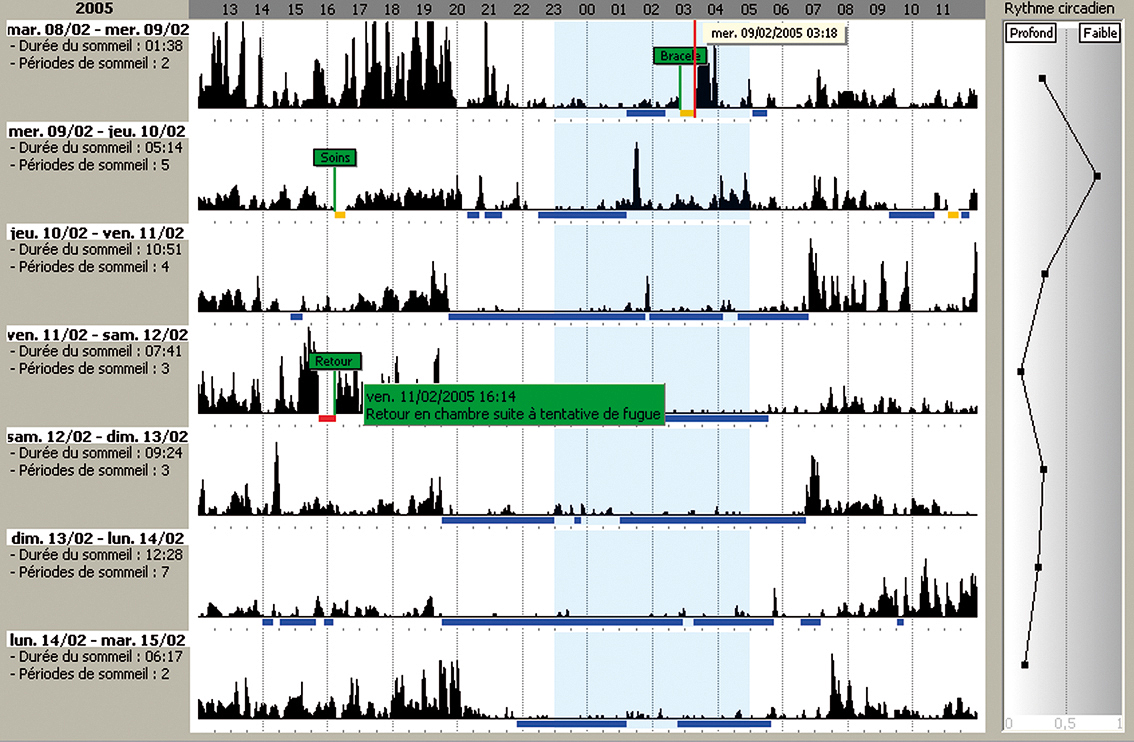
Task: Click the "00" hour on the time axis
Action: [x=587, y=9]
